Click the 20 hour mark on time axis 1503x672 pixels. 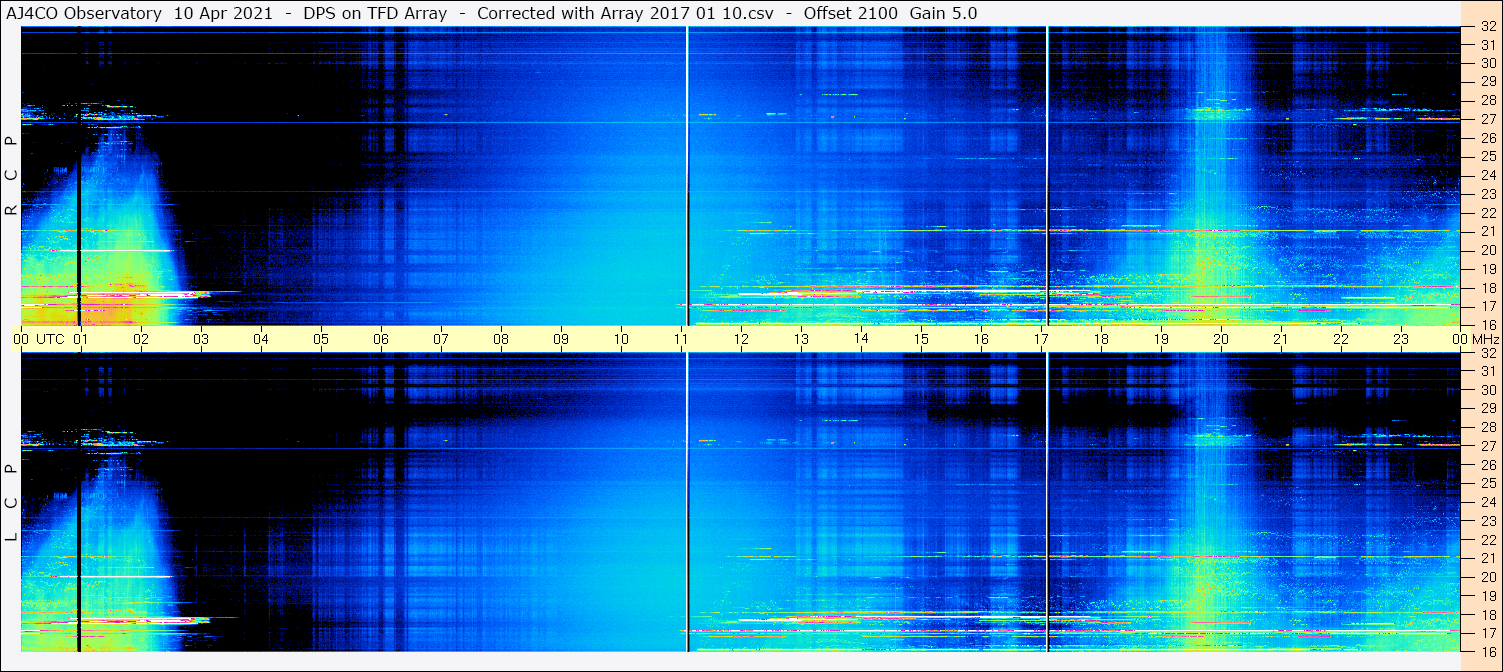coord(1221,339)
